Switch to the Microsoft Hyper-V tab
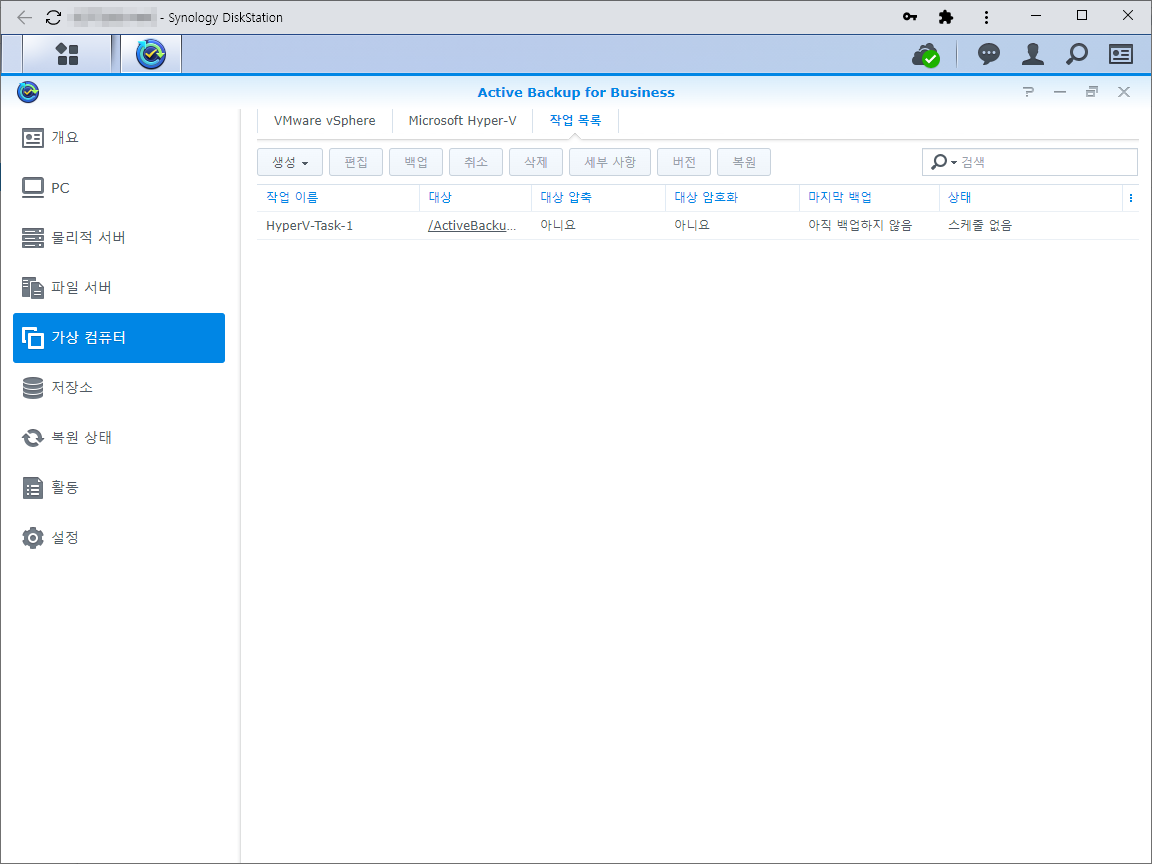This screenshot has width=1152, height=864. pyautogui.click(x=462, y=120)
